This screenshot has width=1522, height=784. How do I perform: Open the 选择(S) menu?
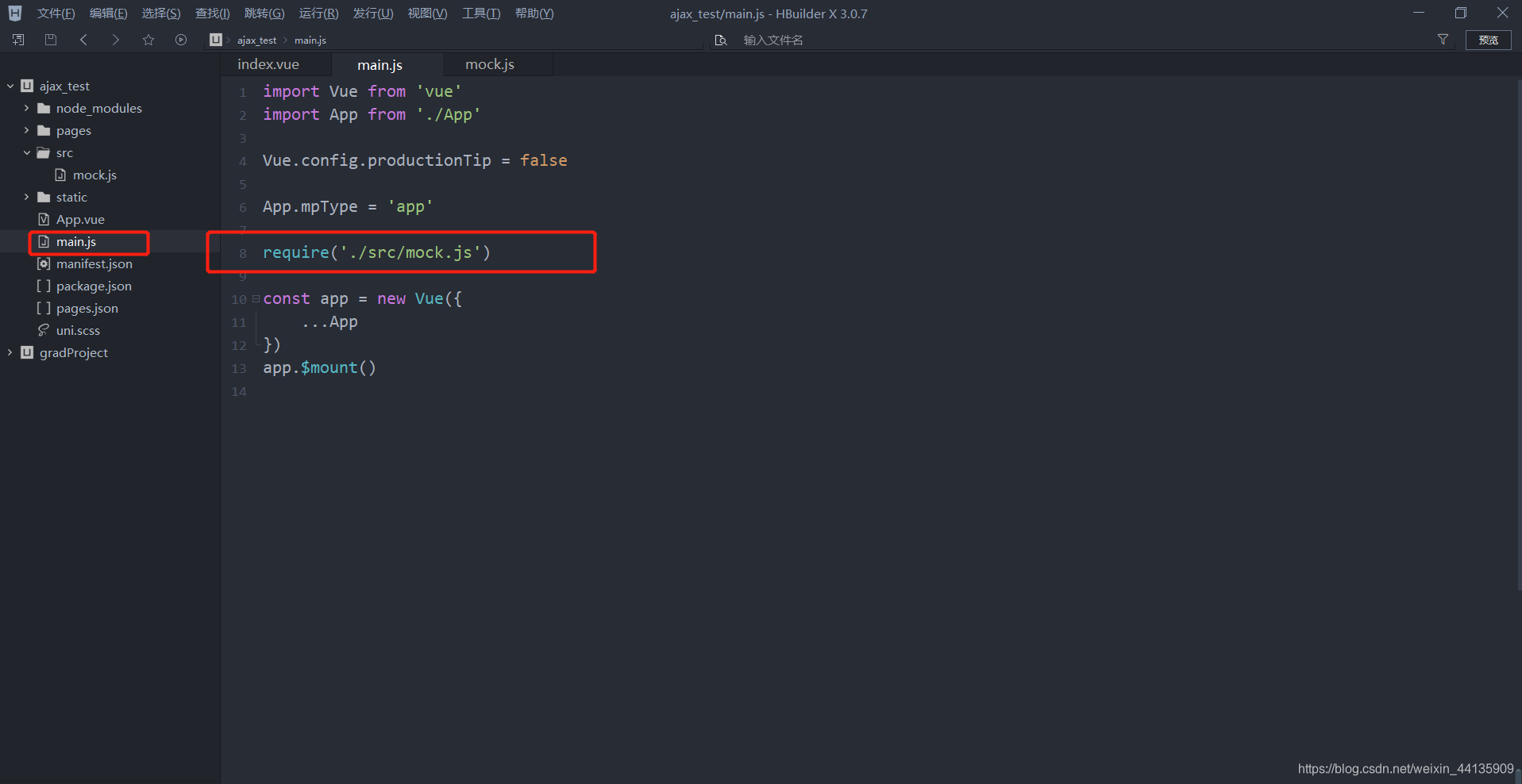(x=161, y=13)
